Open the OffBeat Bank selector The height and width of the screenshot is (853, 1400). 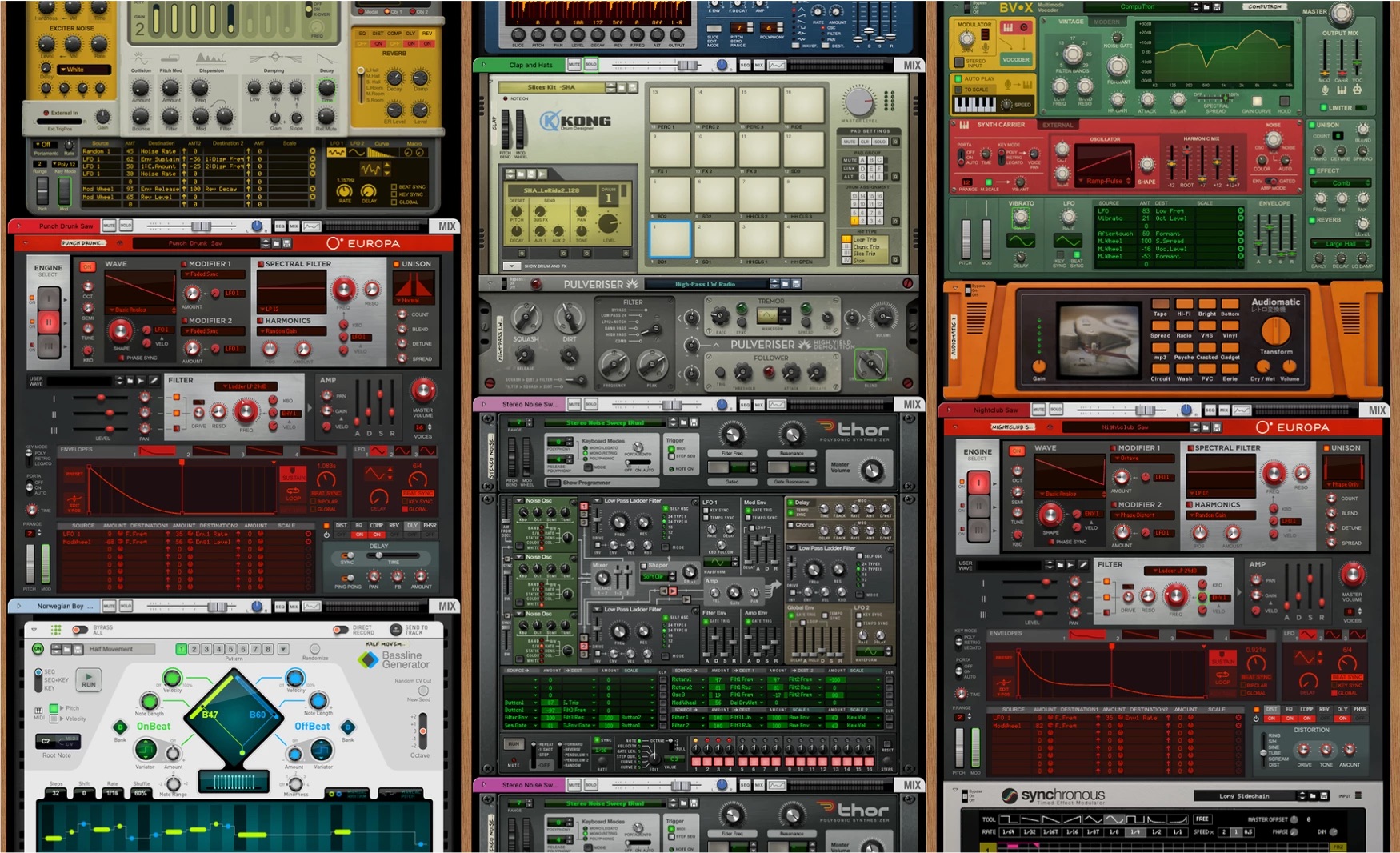[348, 727]
